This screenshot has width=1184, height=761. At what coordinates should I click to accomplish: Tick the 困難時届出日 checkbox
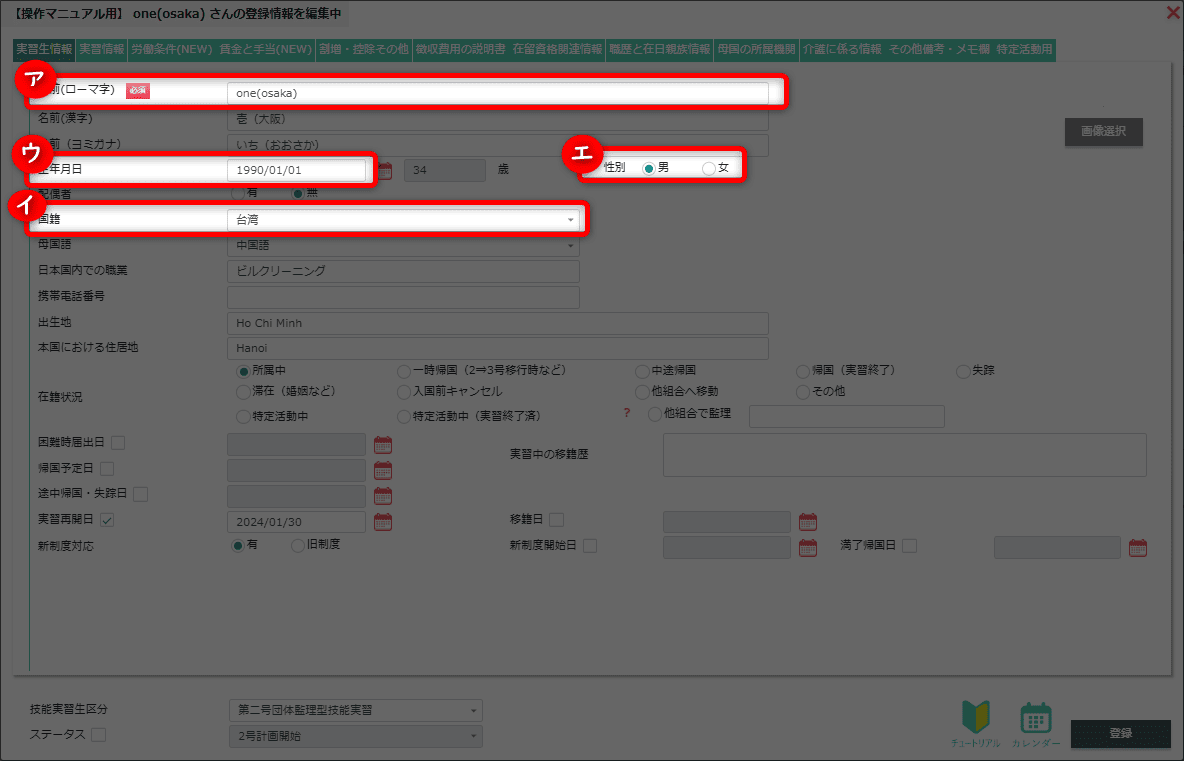(x=118, y=442)
